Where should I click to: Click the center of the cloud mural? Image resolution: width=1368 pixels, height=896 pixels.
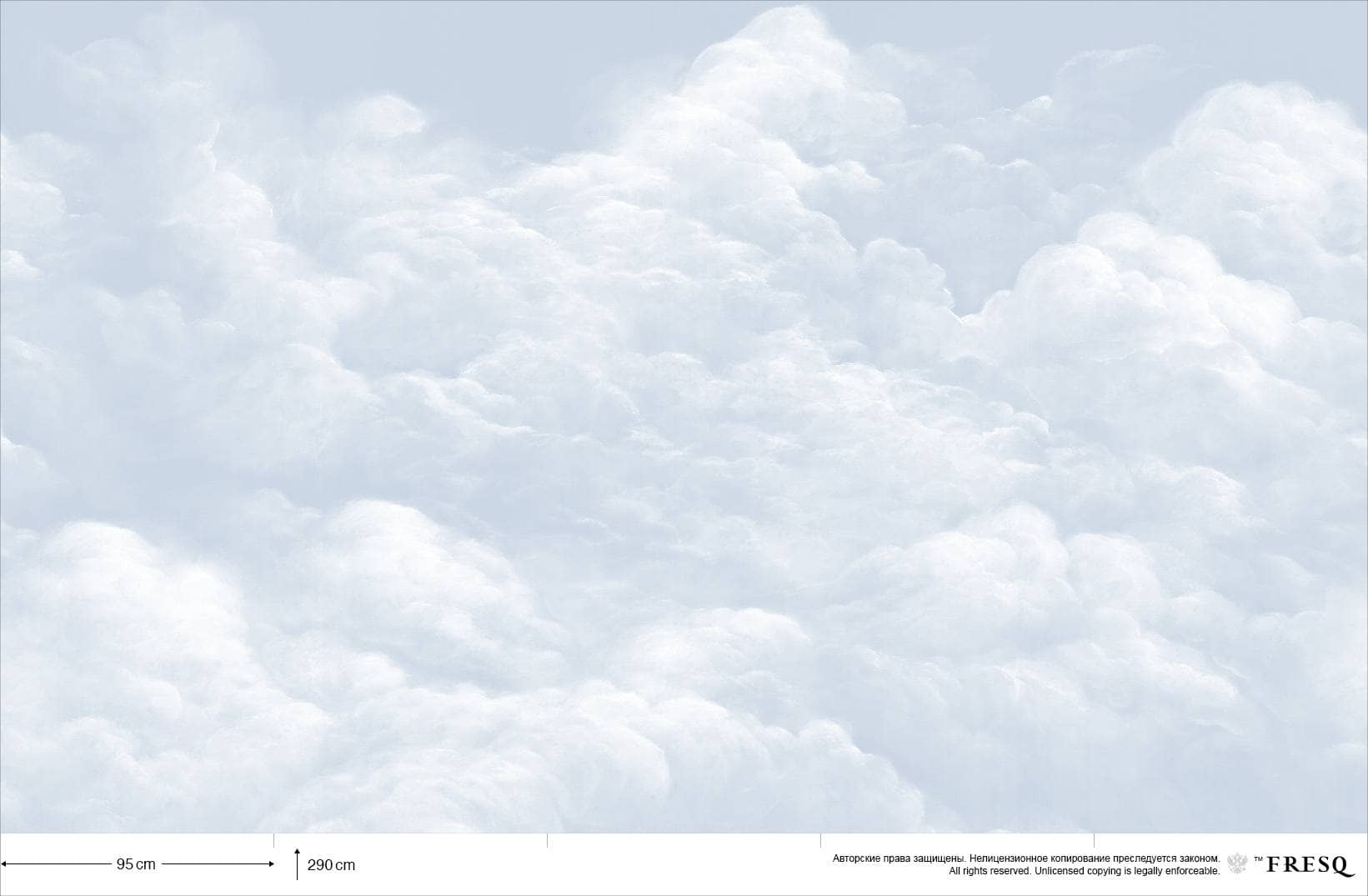[x=684, y=417]
